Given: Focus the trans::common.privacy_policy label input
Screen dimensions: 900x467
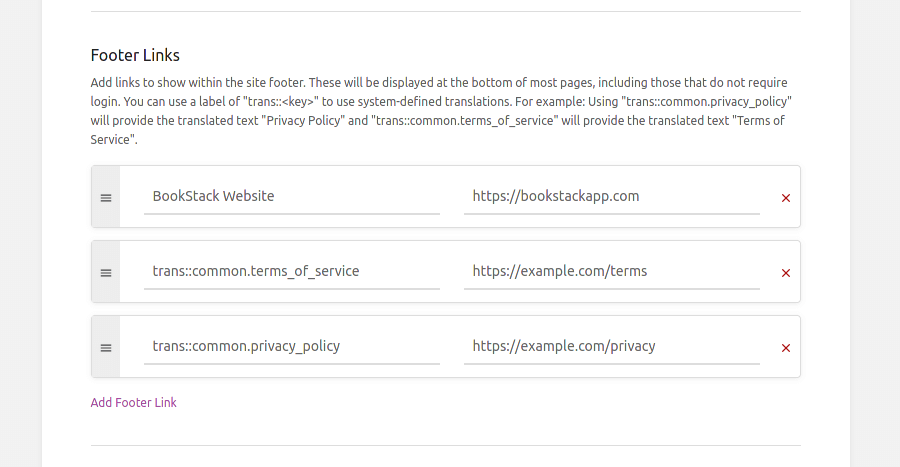Looking at the screenshot, I should [x=291, y=346].
